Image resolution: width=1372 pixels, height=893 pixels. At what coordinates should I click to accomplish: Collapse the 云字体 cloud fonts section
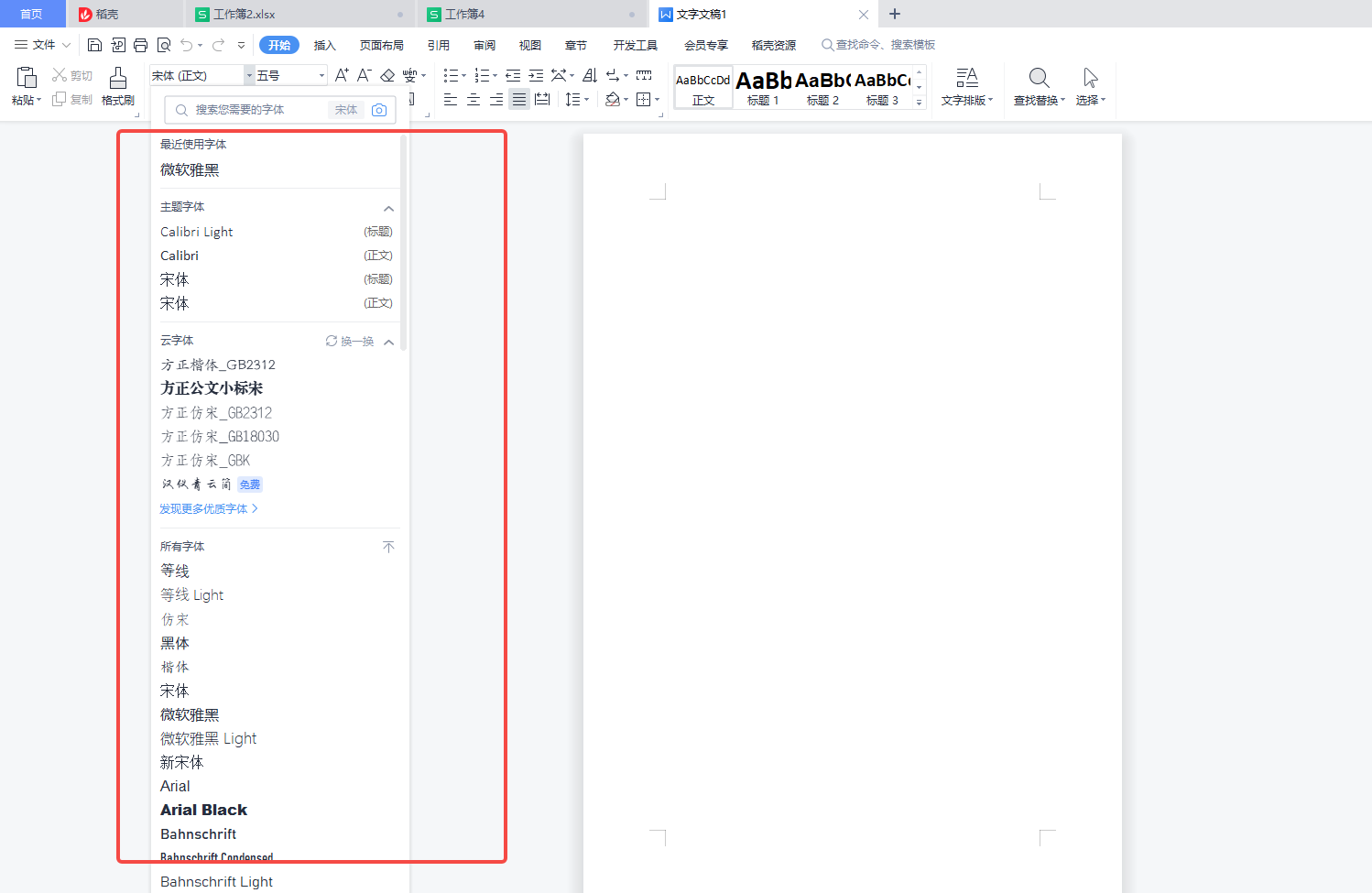[x=388, y=342]
